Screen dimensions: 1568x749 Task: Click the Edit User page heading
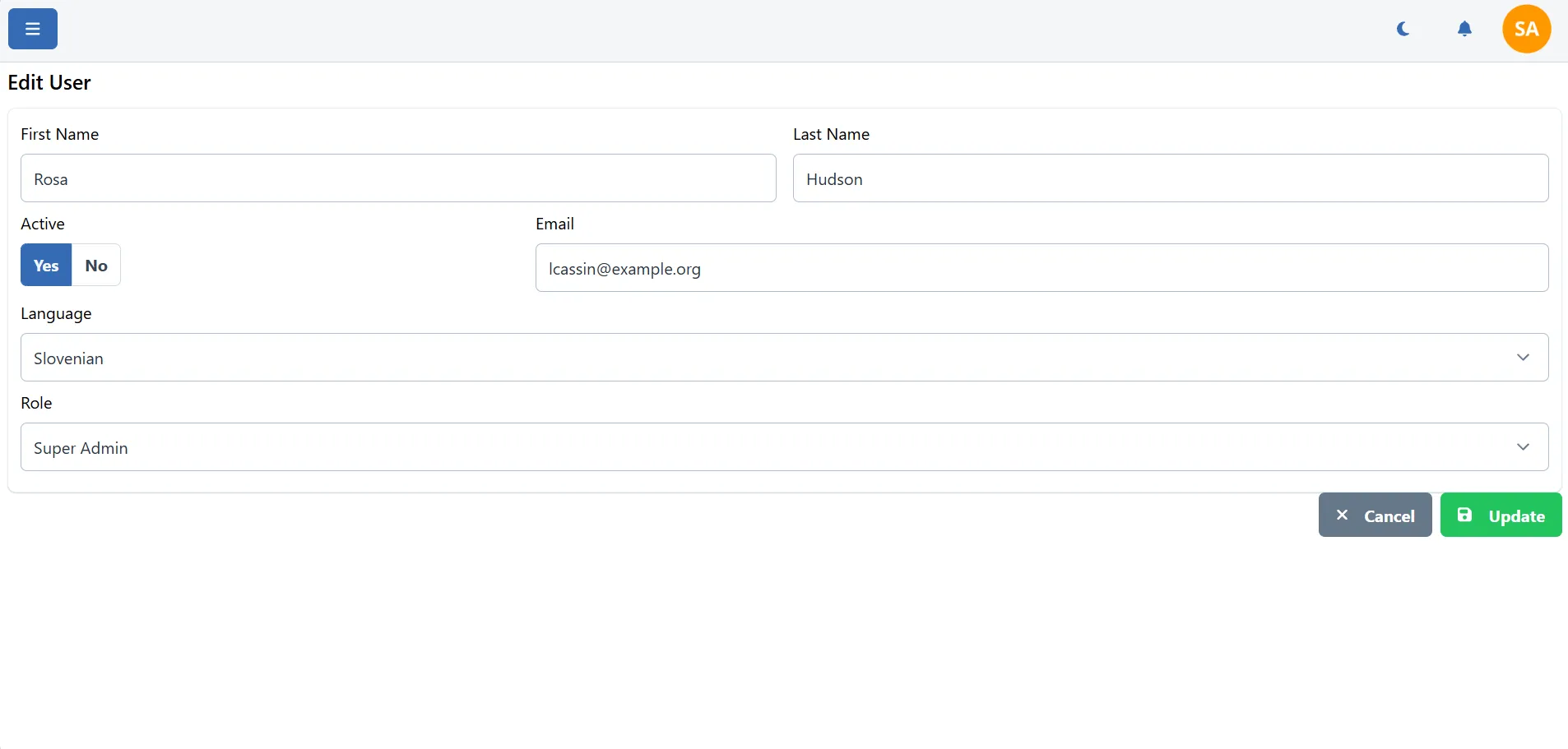click(x=49, y=82)
